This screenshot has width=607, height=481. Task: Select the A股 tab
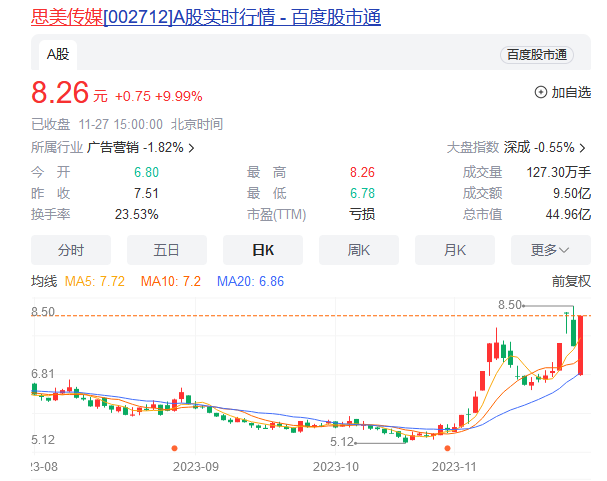point(58,55)
